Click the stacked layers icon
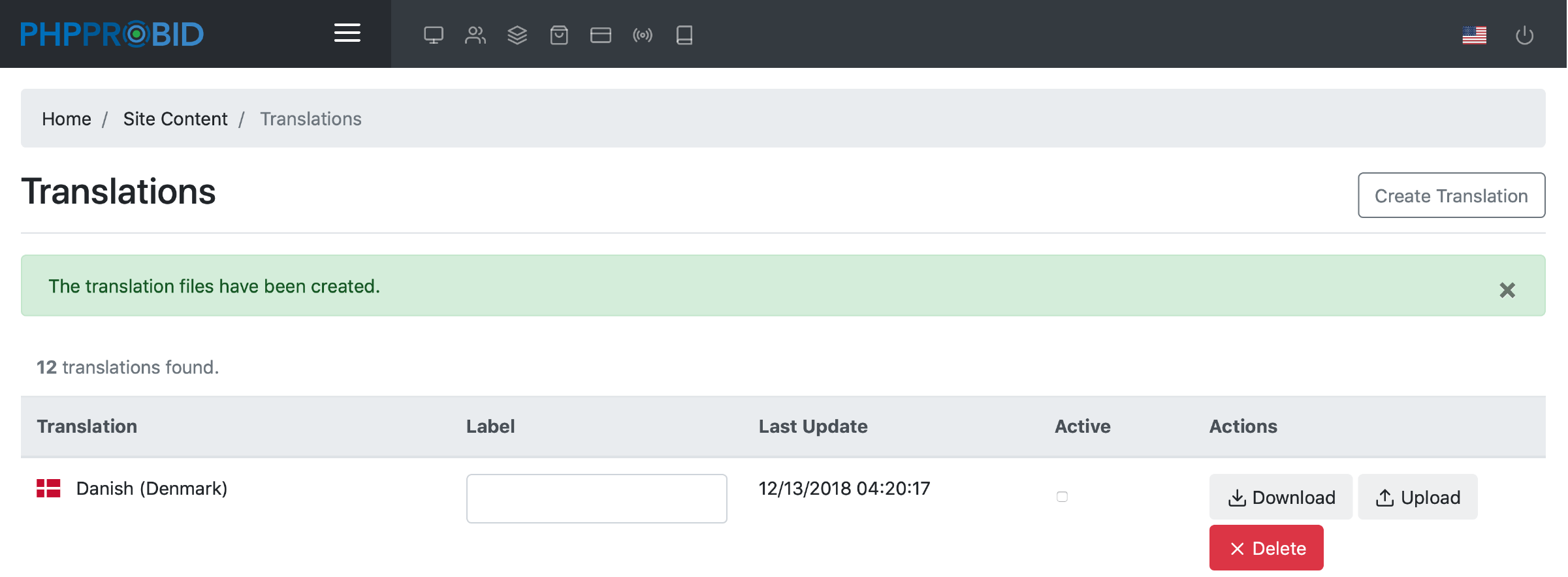The width and height of the screenshot is (1568, 577). click(x=517, y=35)
